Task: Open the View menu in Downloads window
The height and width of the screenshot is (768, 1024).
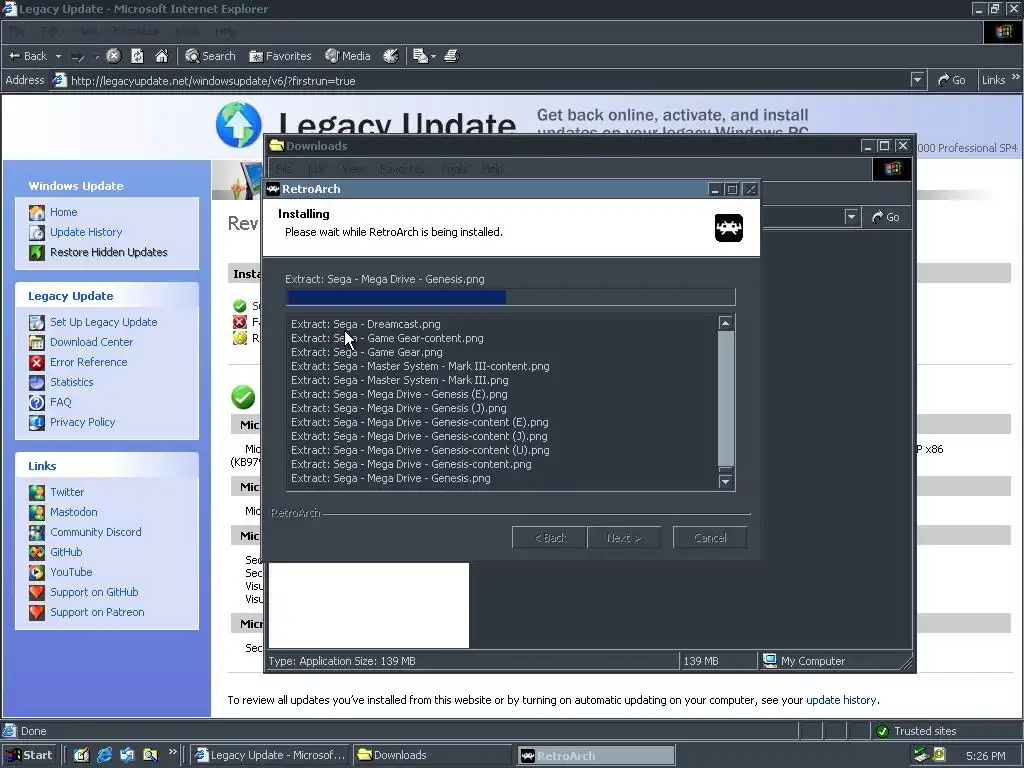Action: pyautogui.click(x=353, y=170)
